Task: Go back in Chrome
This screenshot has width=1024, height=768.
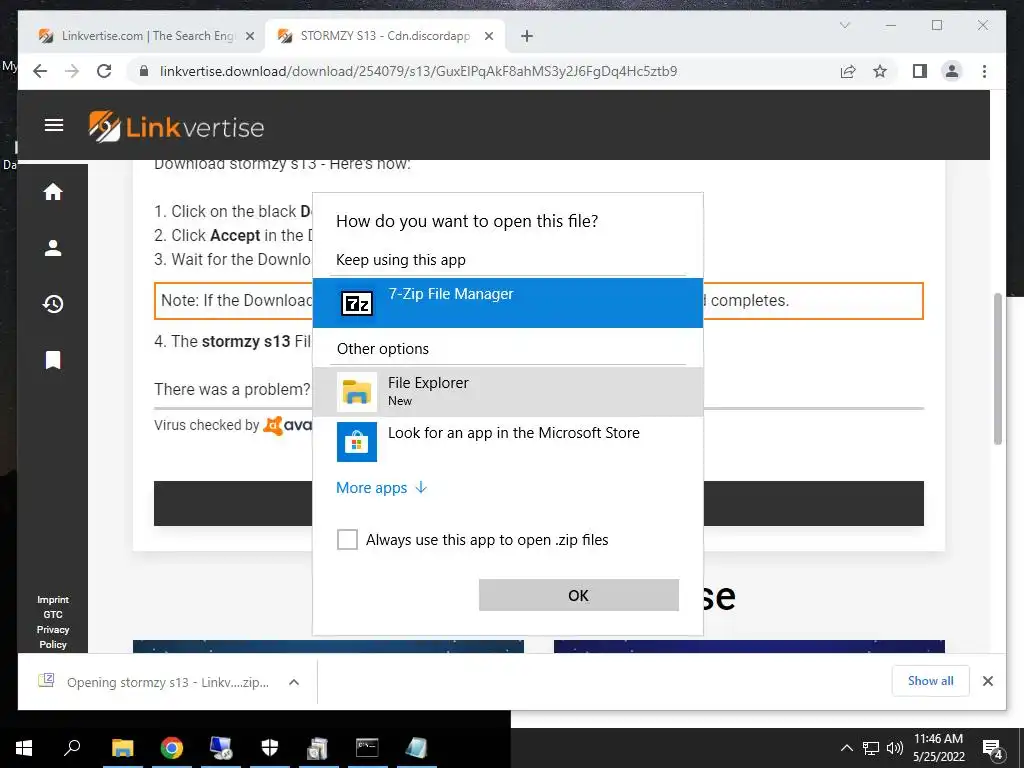Action: click(x=40, y=71)
